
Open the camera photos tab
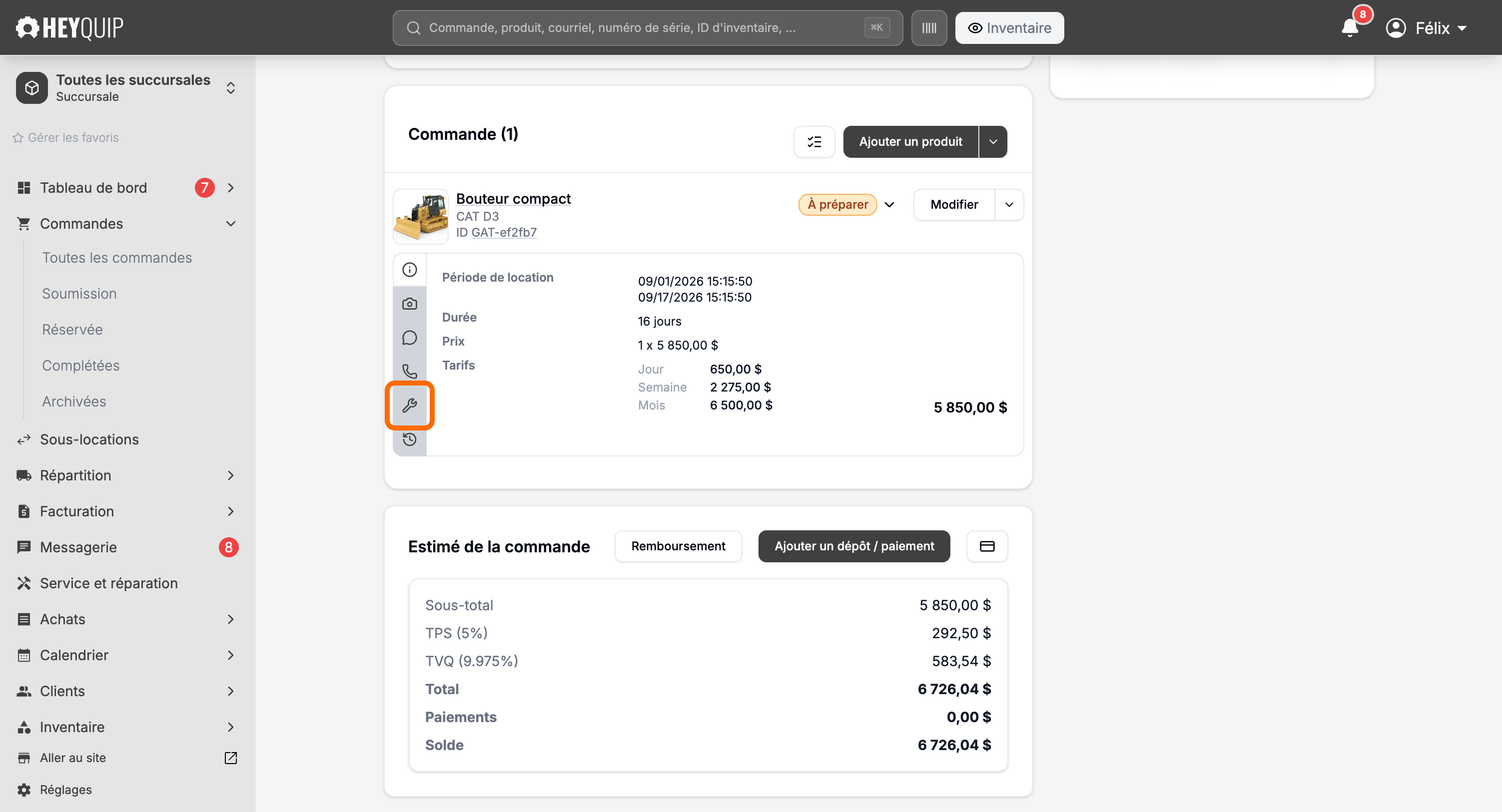pyautogui.click(x=410, y=304)
